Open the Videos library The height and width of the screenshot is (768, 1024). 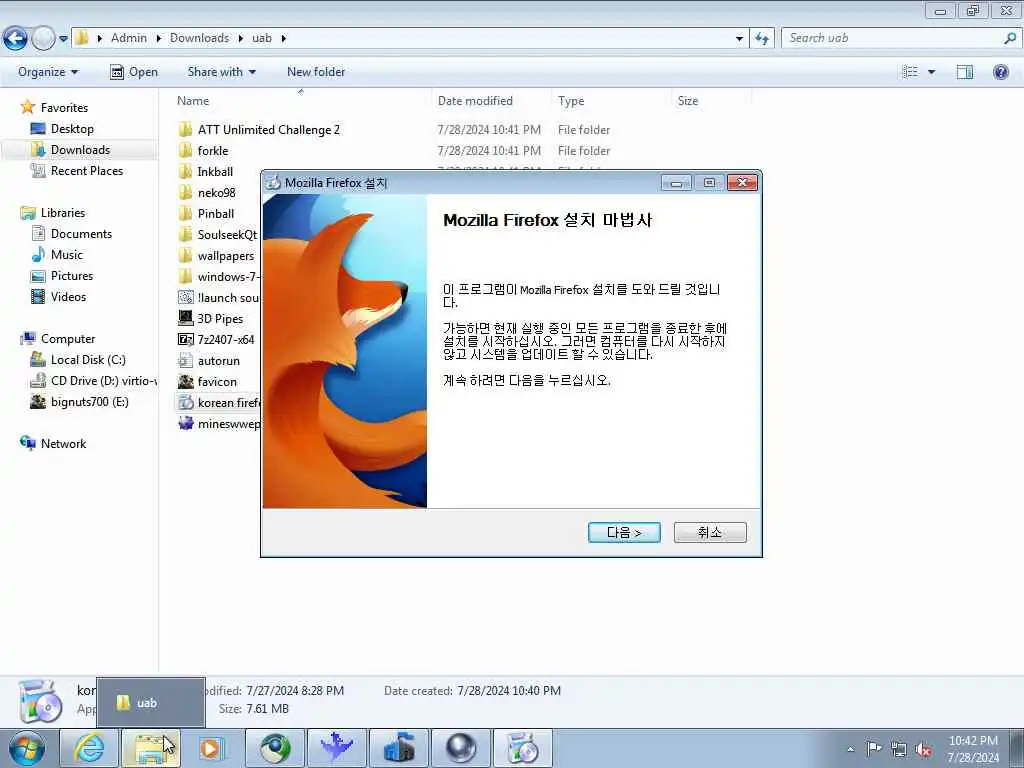click(x=68, y=296)
